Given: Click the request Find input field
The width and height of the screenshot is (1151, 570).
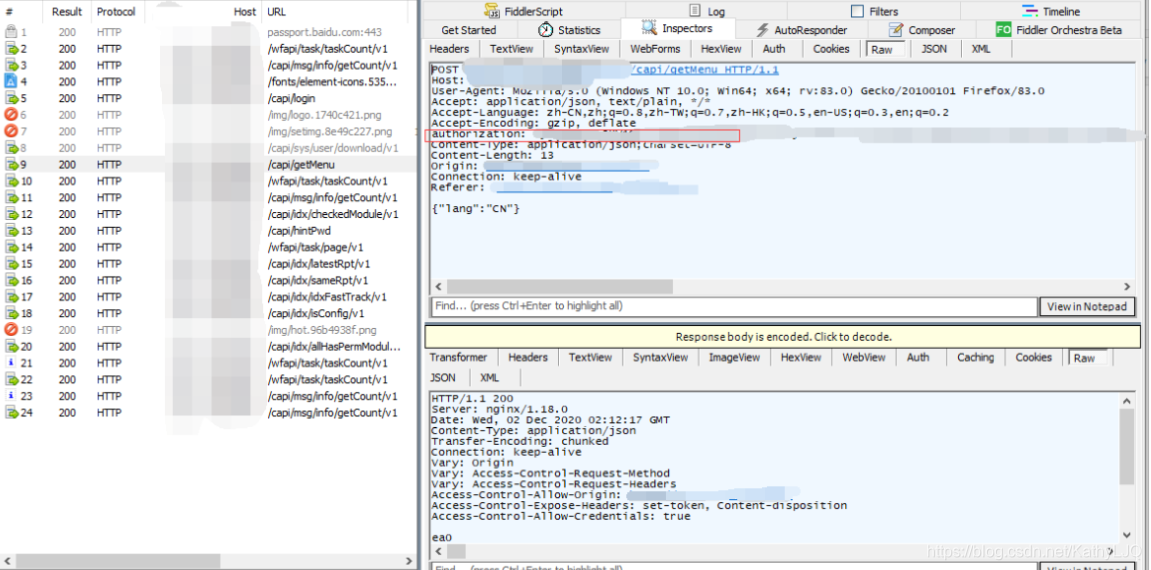Looking at the screenshot, I should coord(733,307).
